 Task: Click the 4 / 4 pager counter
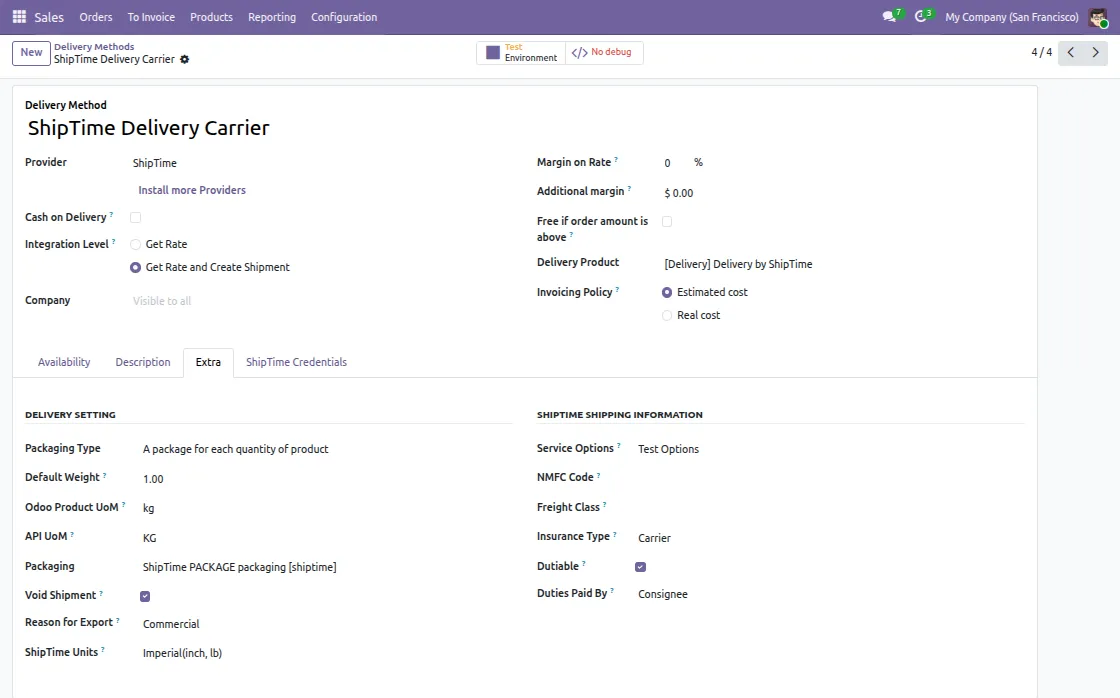click(1041, 52)
